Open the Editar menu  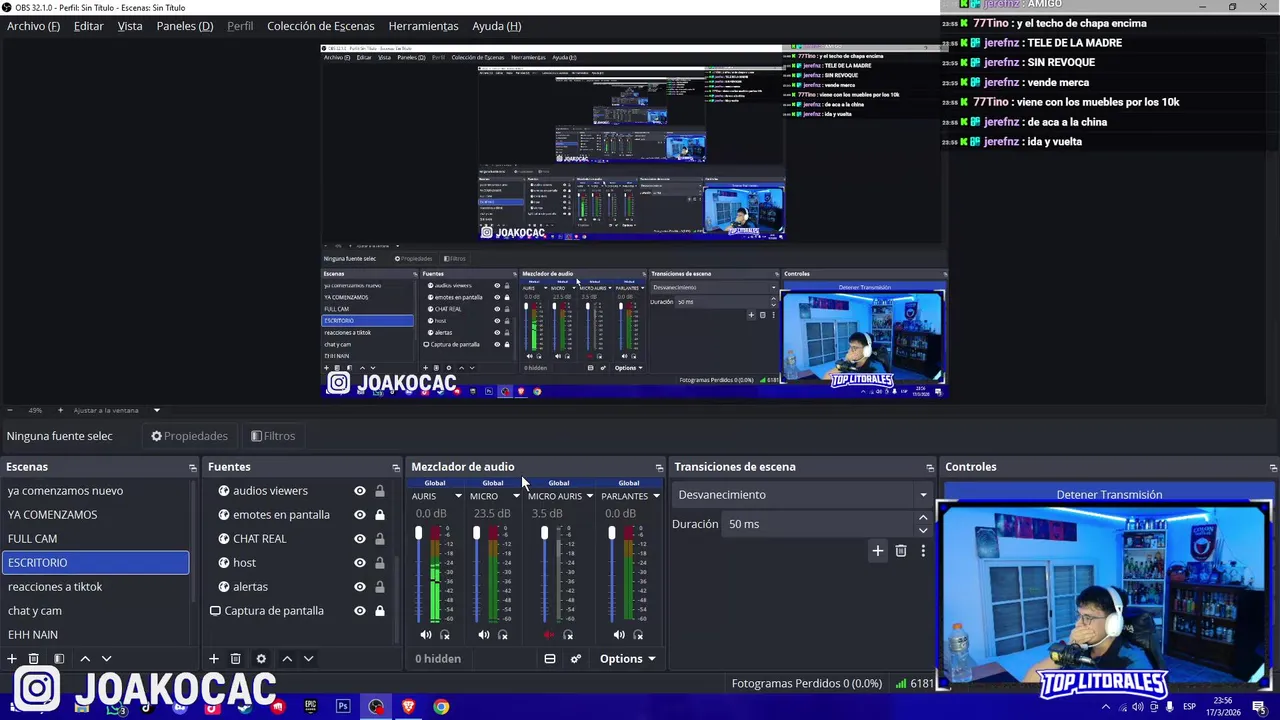88,26
